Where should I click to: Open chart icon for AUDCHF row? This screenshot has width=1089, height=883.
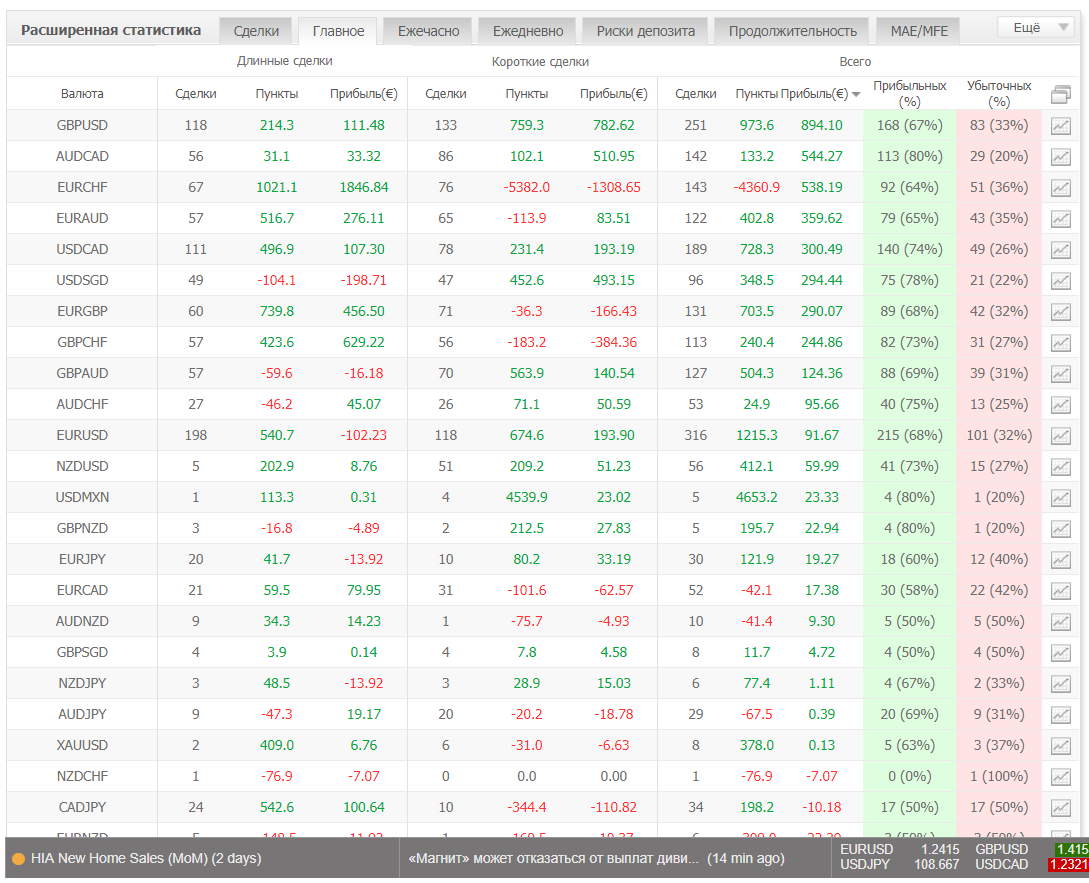(x=1060, y=404)
